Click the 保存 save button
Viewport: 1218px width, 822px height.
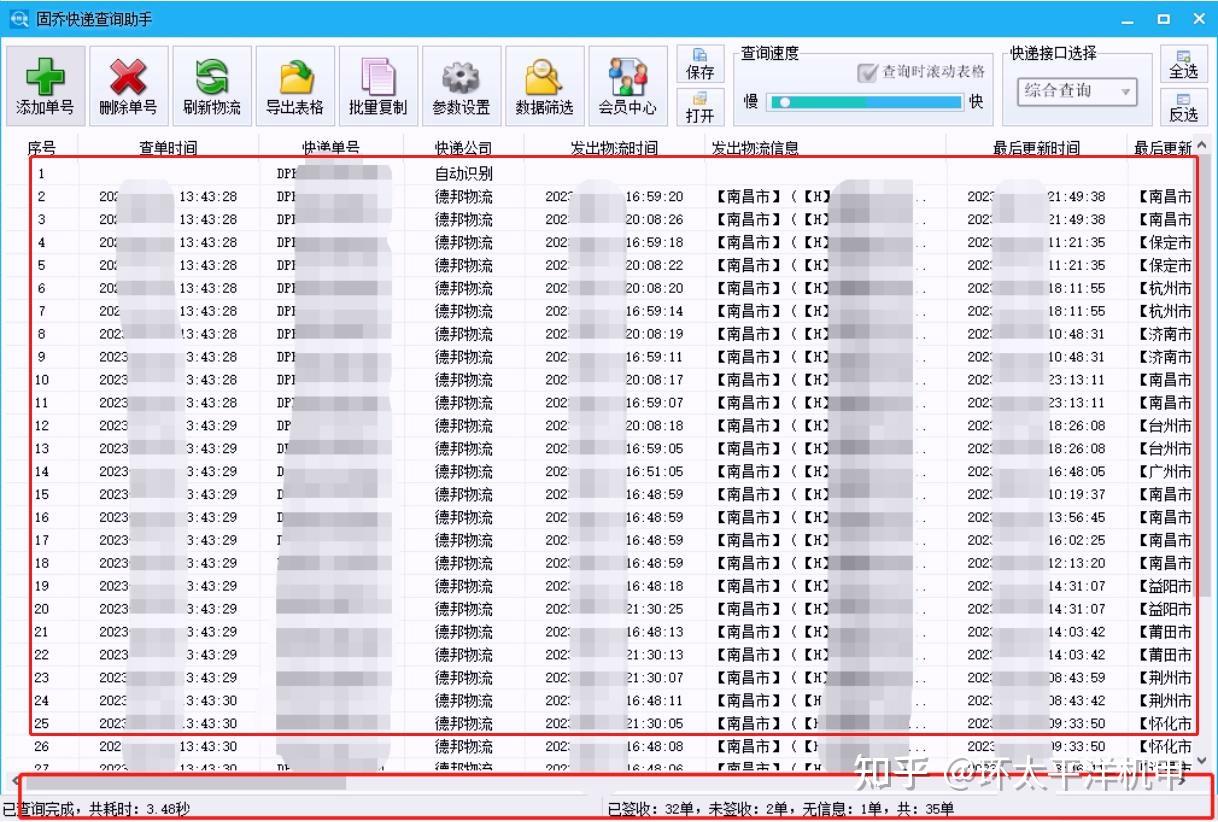[x=700, y=65]
